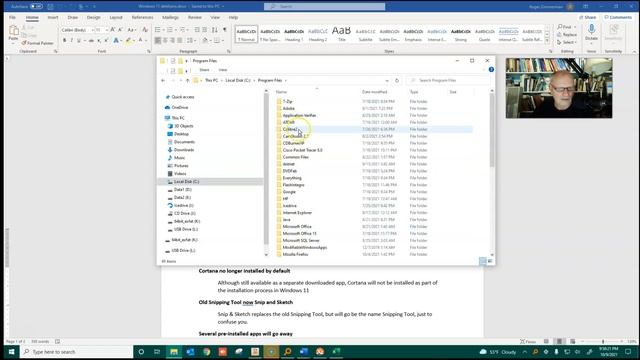Screen dimensions: 640x360
Task: Click Increase Font Size icon
Action: (x=113, y=30)
